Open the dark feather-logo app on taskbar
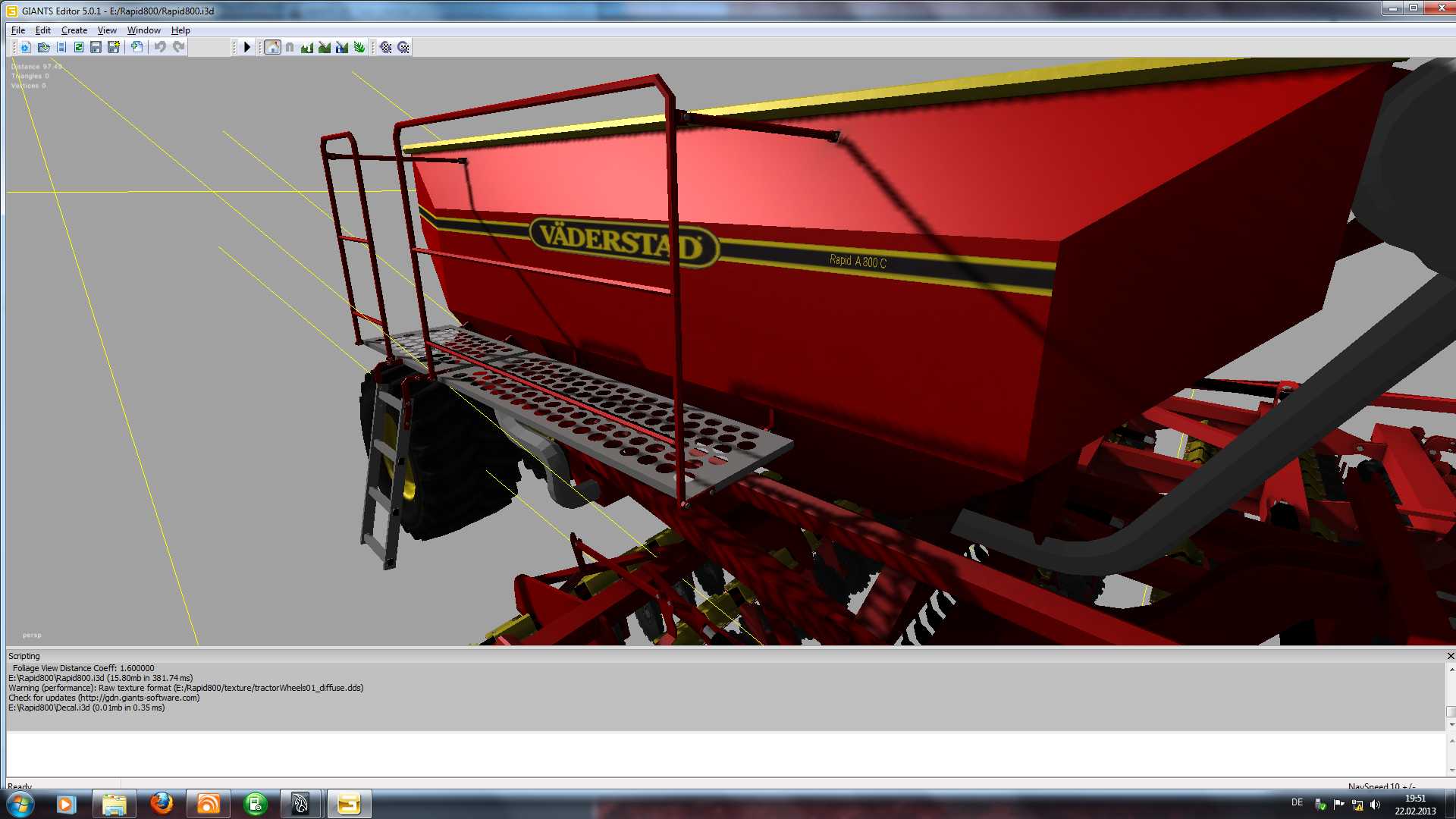This screenshot has width=1456, height=819. pyautogui.click(x=301, y=804)
